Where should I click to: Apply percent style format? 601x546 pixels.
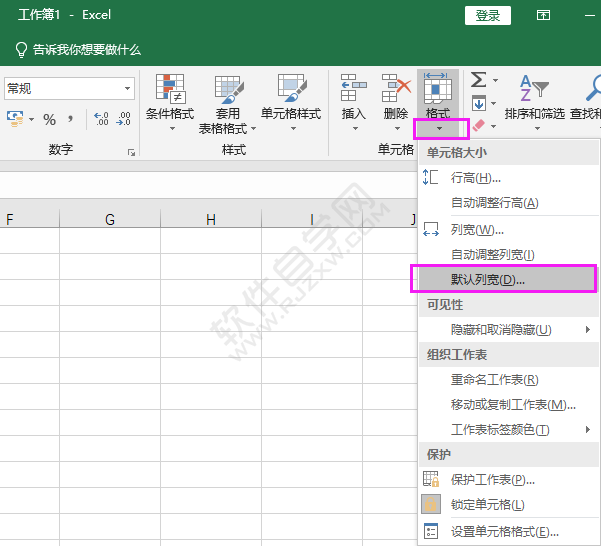[49, 120]
